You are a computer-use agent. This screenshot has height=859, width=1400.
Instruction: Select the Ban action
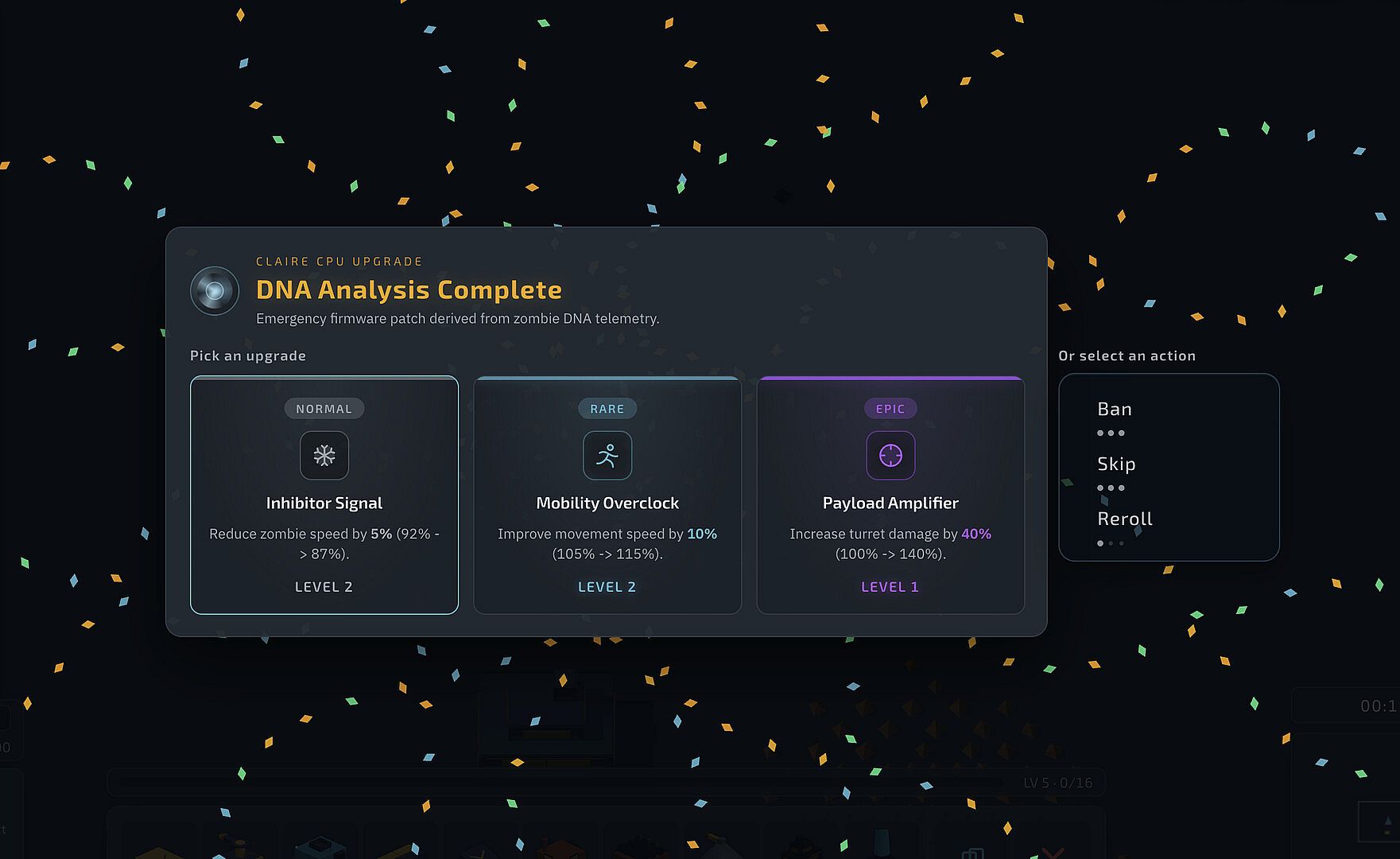(1115, 409)
